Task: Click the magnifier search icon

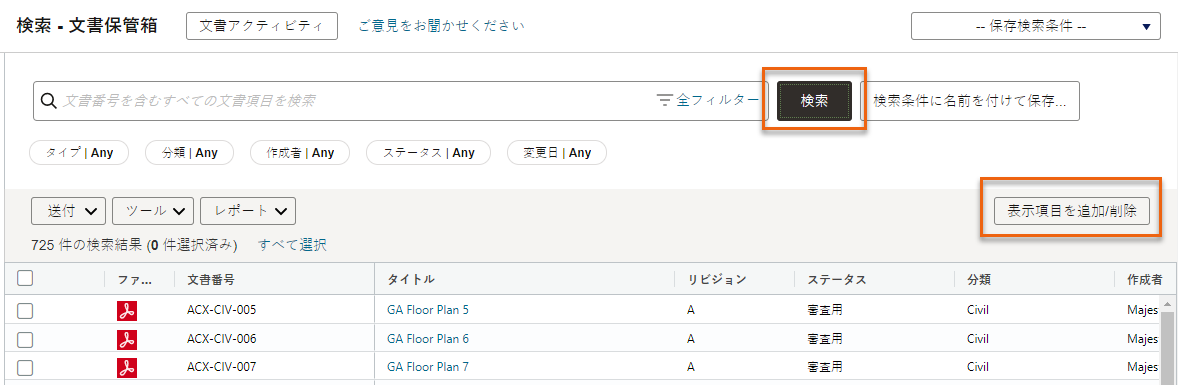Action: pyautogui.click(x=49, y=101)
